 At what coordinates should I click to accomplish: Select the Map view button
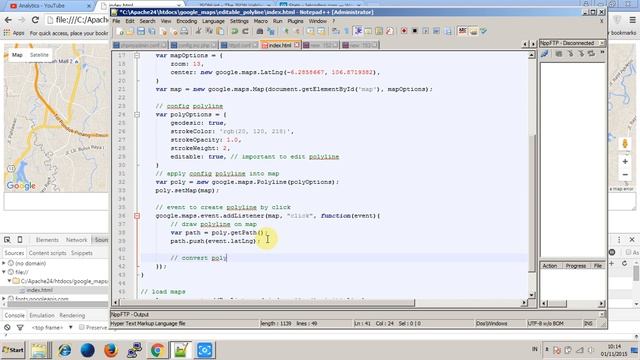point(17,55)
